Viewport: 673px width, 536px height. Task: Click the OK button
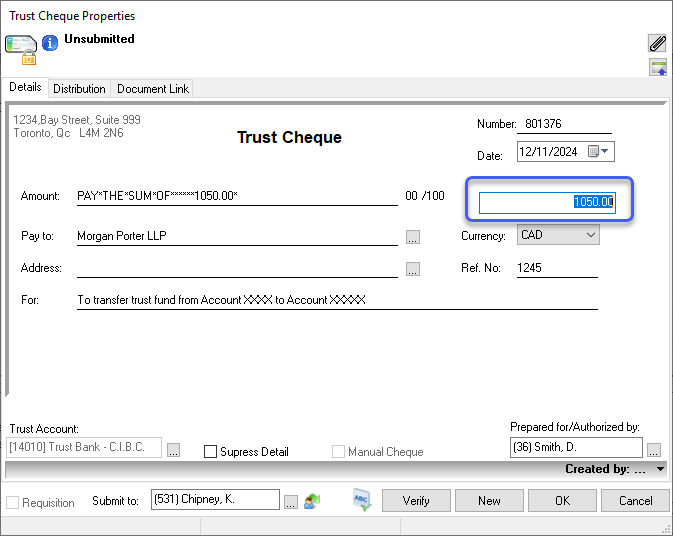click(562, 500)
